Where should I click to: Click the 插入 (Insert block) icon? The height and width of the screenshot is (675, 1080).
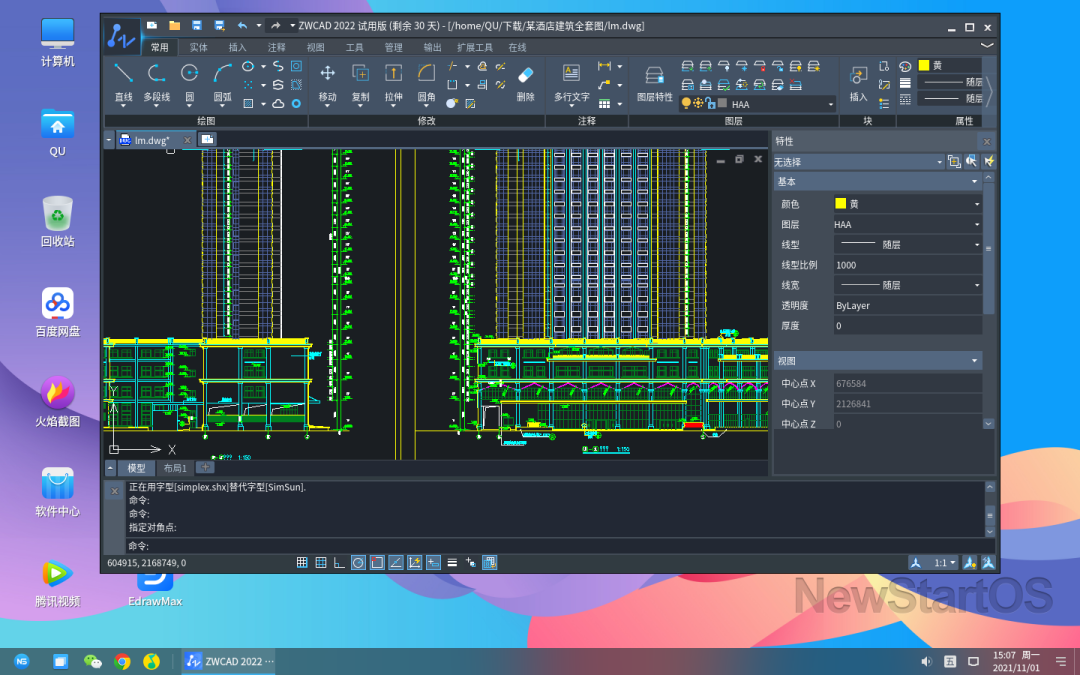(858, 76)
